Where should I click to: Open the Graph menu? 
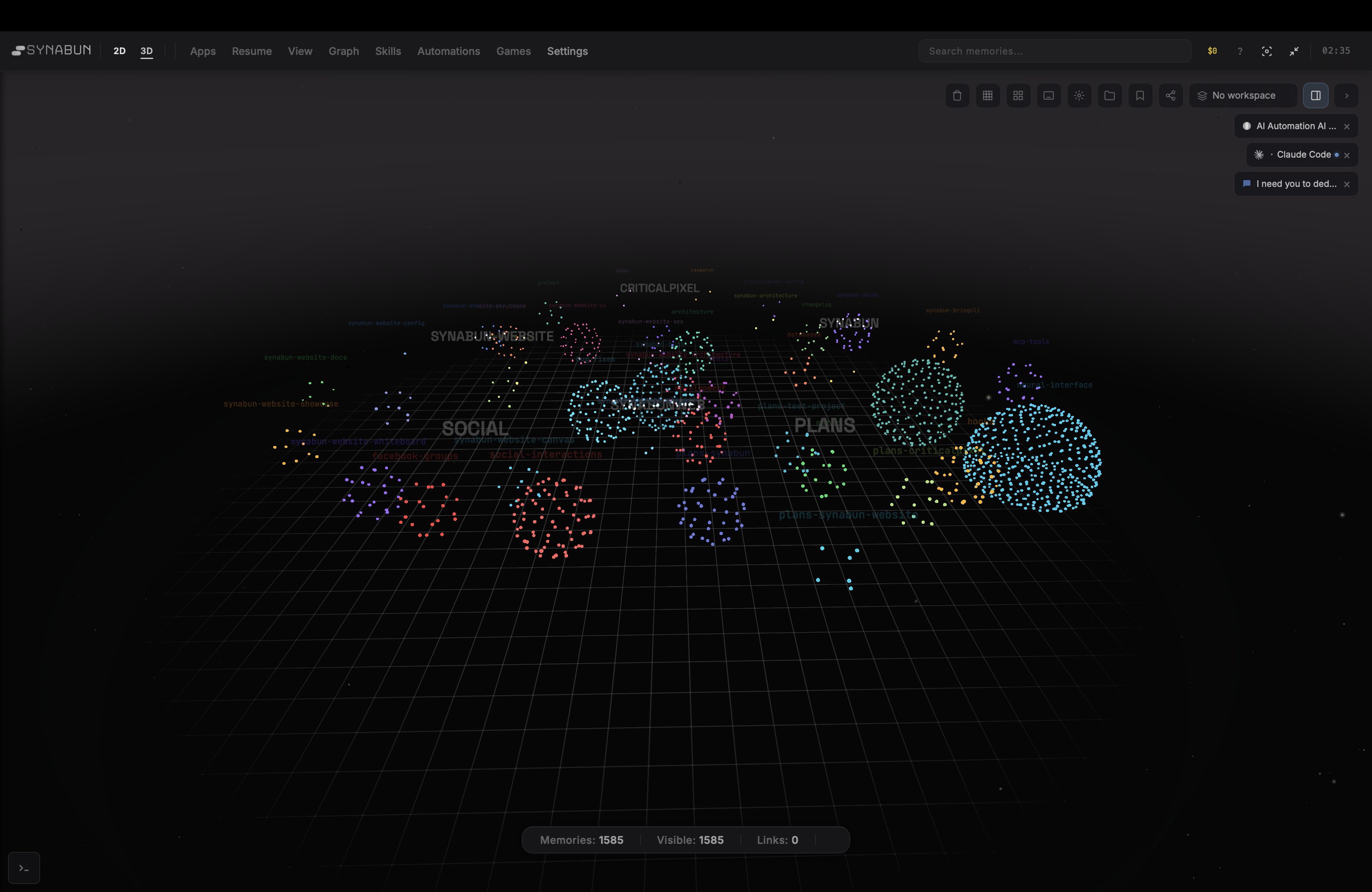pos(343,51)
